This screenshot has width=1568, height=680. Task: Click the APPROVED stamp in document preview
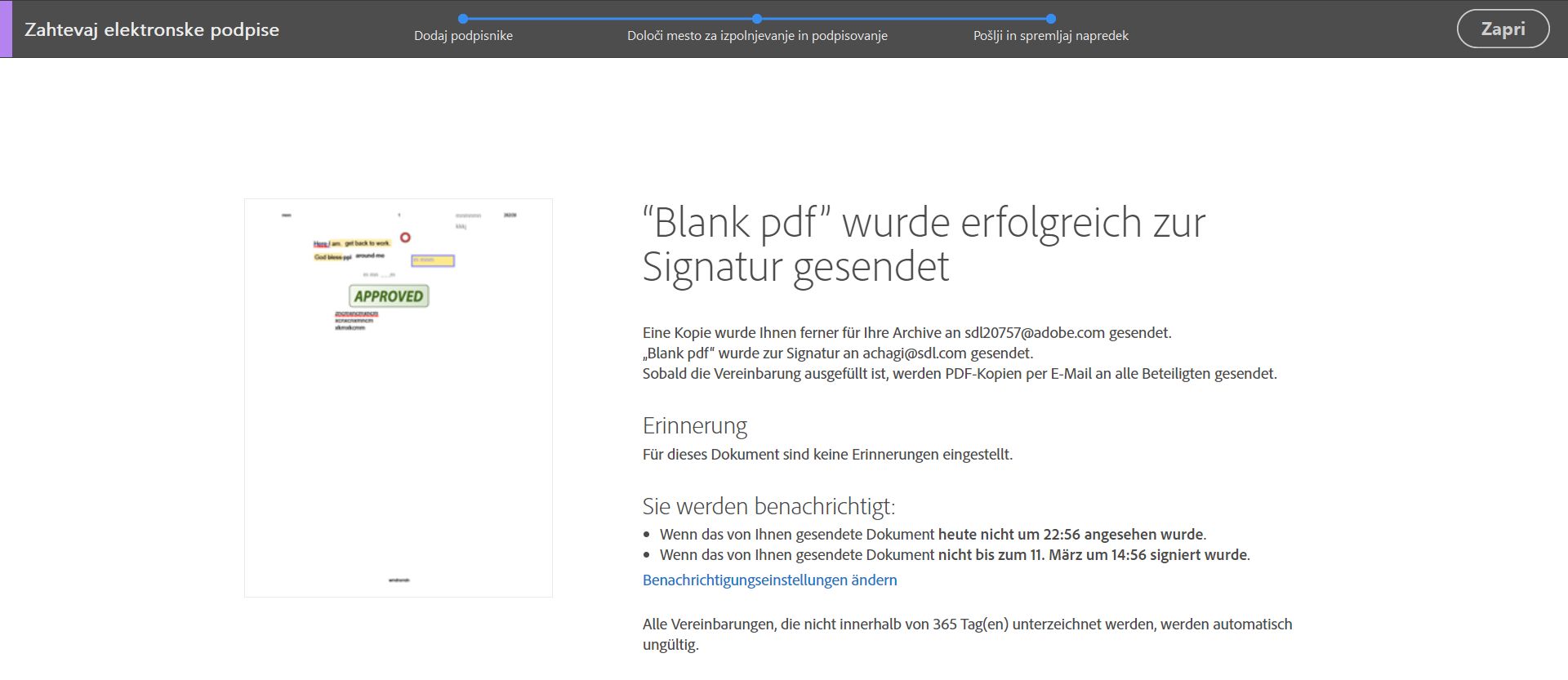(x=389, y=296)
